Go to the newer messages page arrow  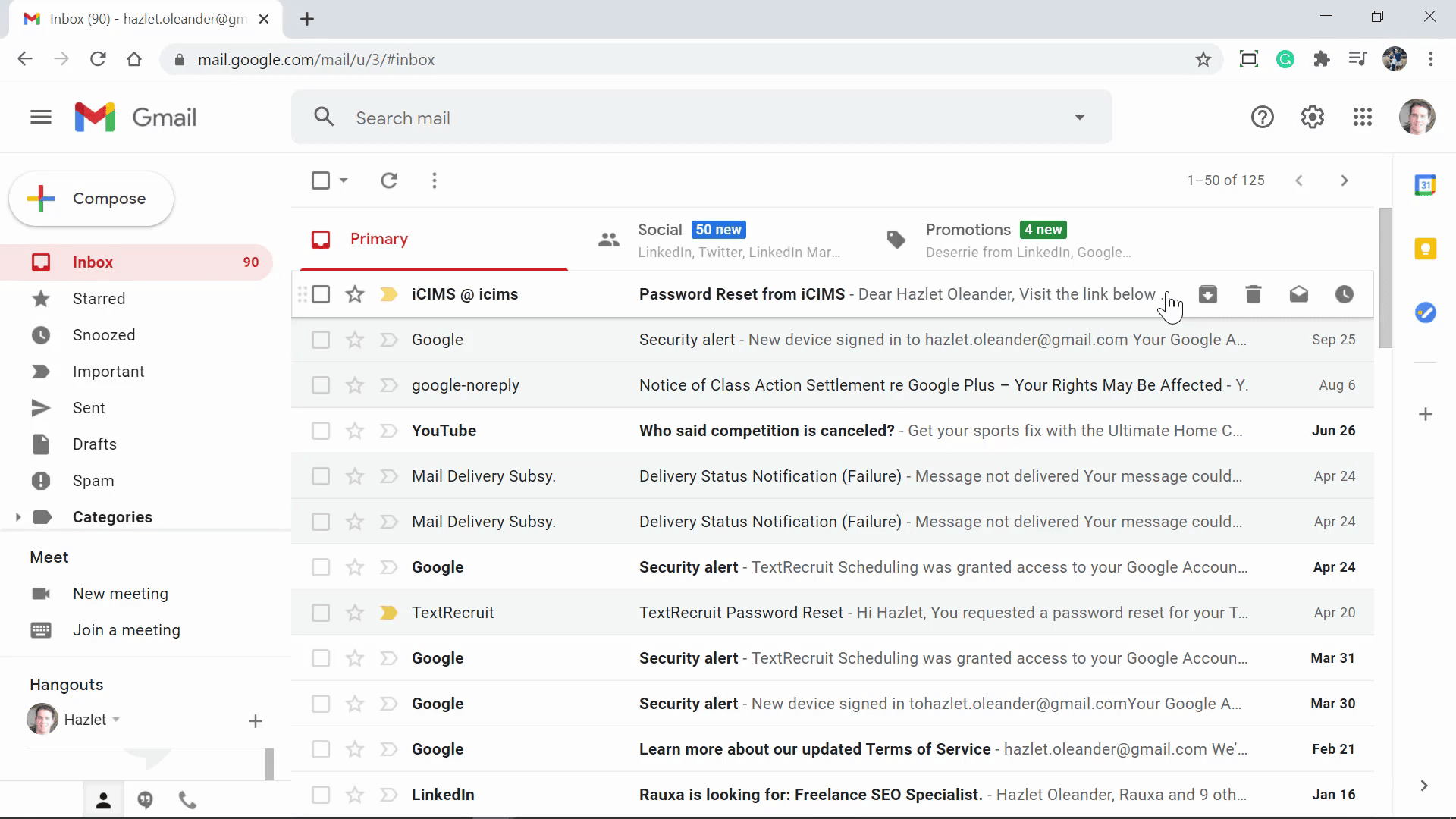point(1299,180)
